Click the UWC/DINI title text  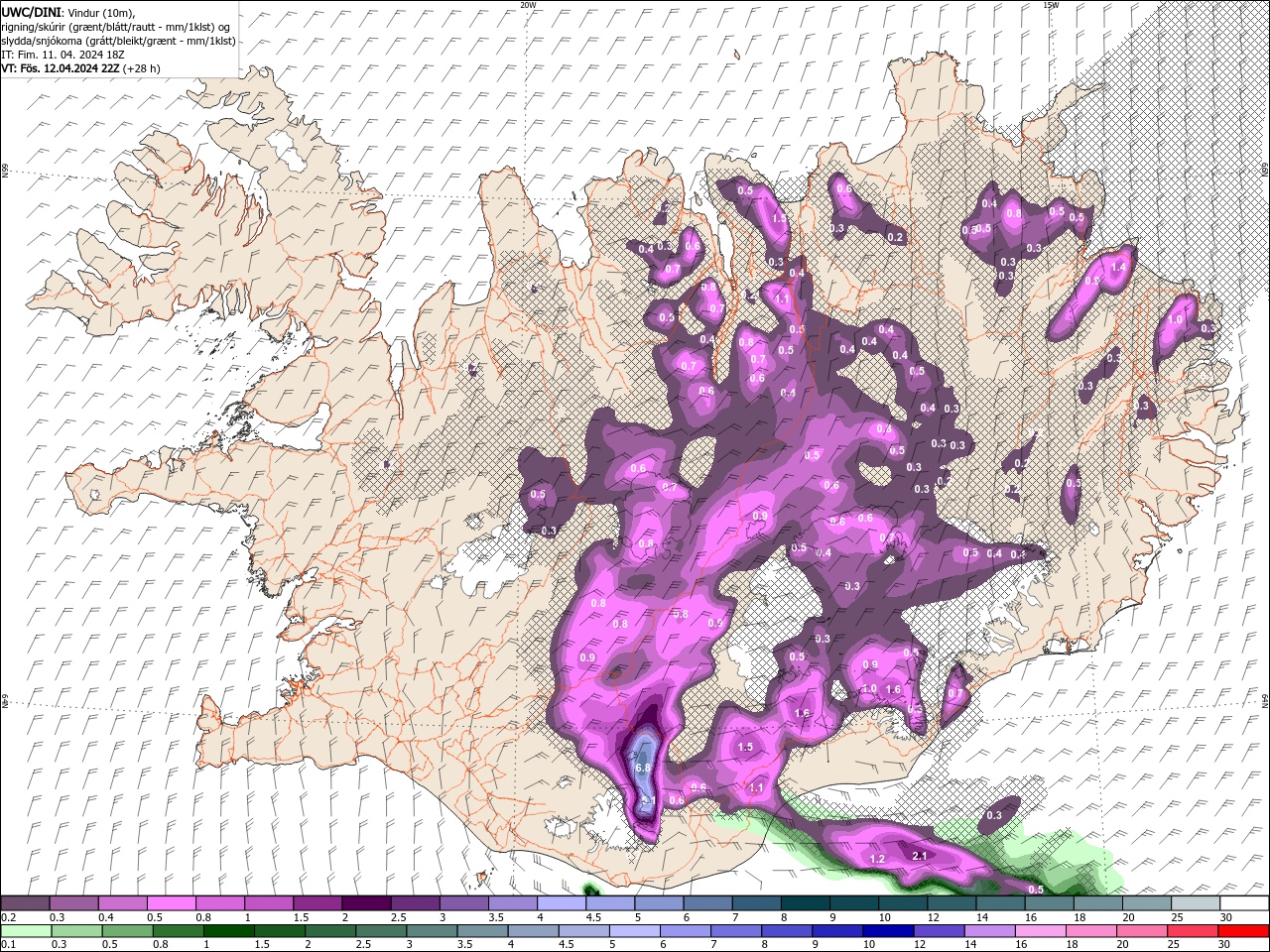tap(32, 12)
